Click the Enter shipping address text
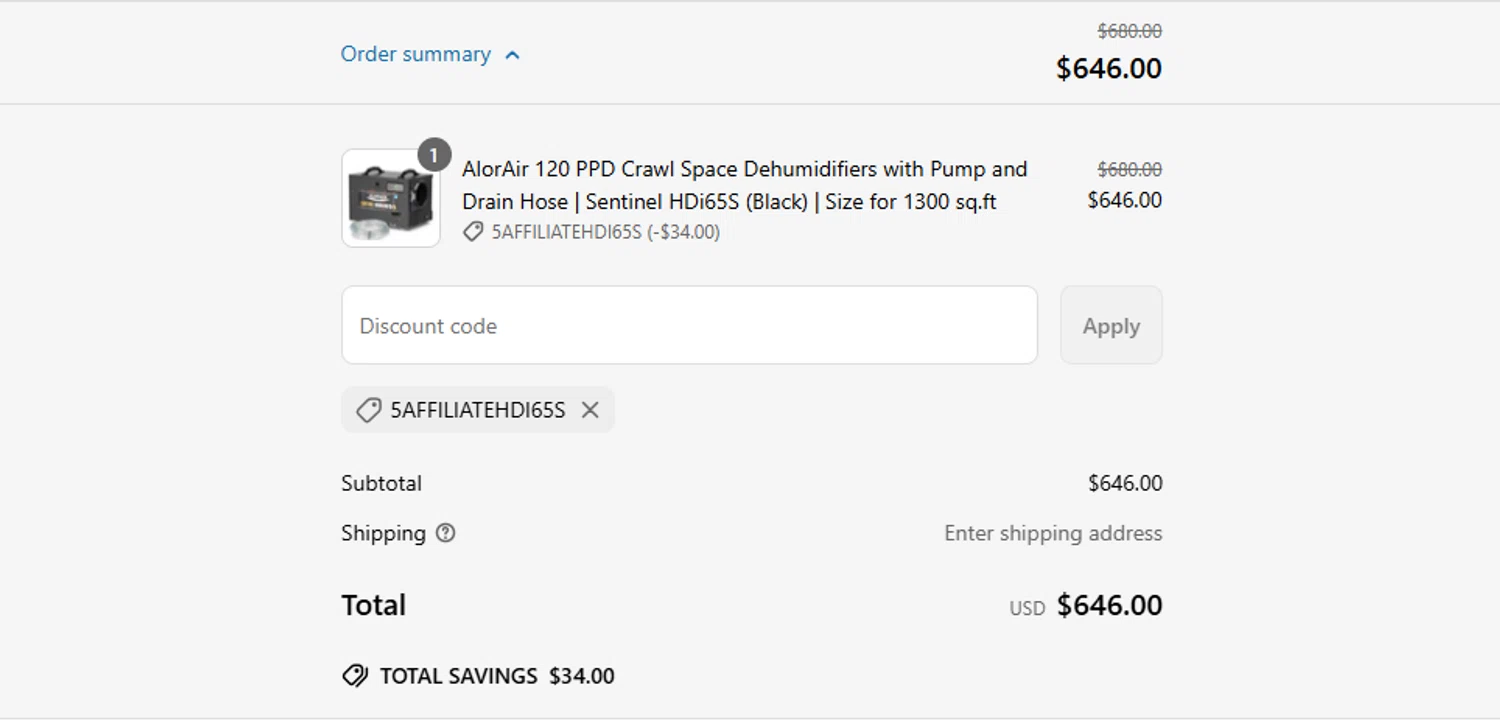This screenshot has height=725, width=1500. pos(1053,533)
